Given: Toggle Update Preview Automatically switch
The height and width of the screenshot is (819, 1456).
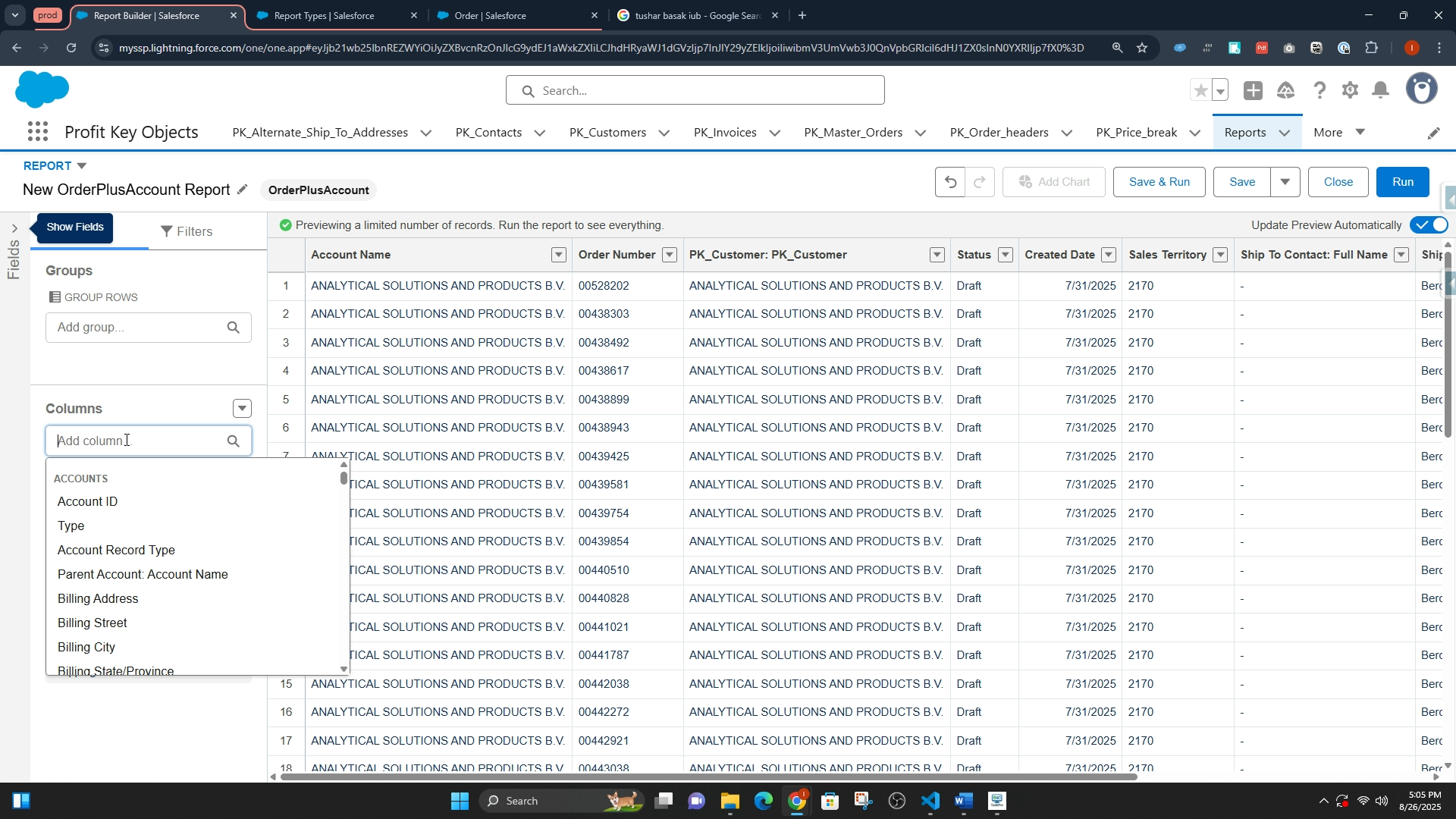Looking at the screenshot, I should [x=1430, y=225].
